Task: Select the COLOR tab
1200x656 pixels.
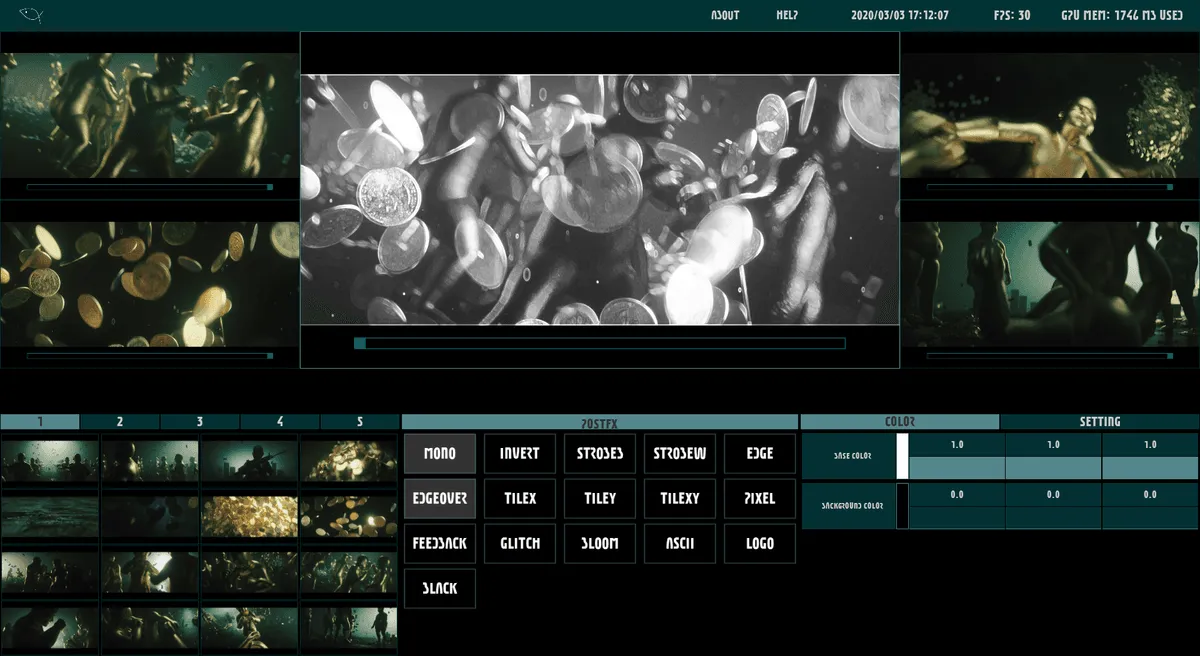Action: 900,422
